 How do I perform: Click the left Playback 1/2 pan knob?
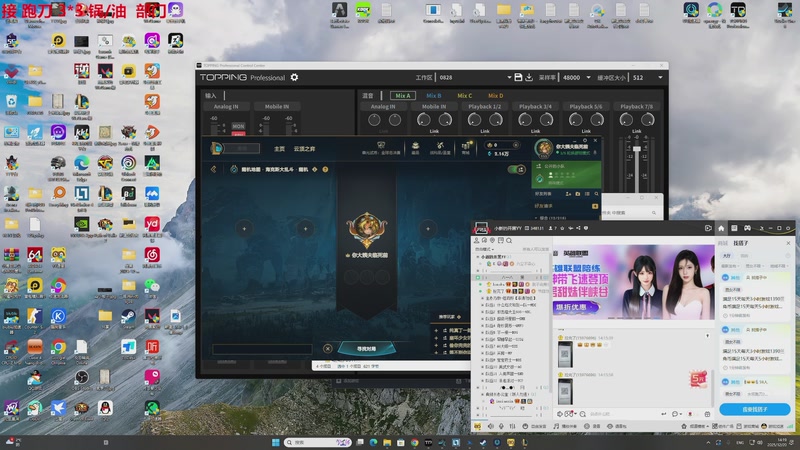[474, 120]
